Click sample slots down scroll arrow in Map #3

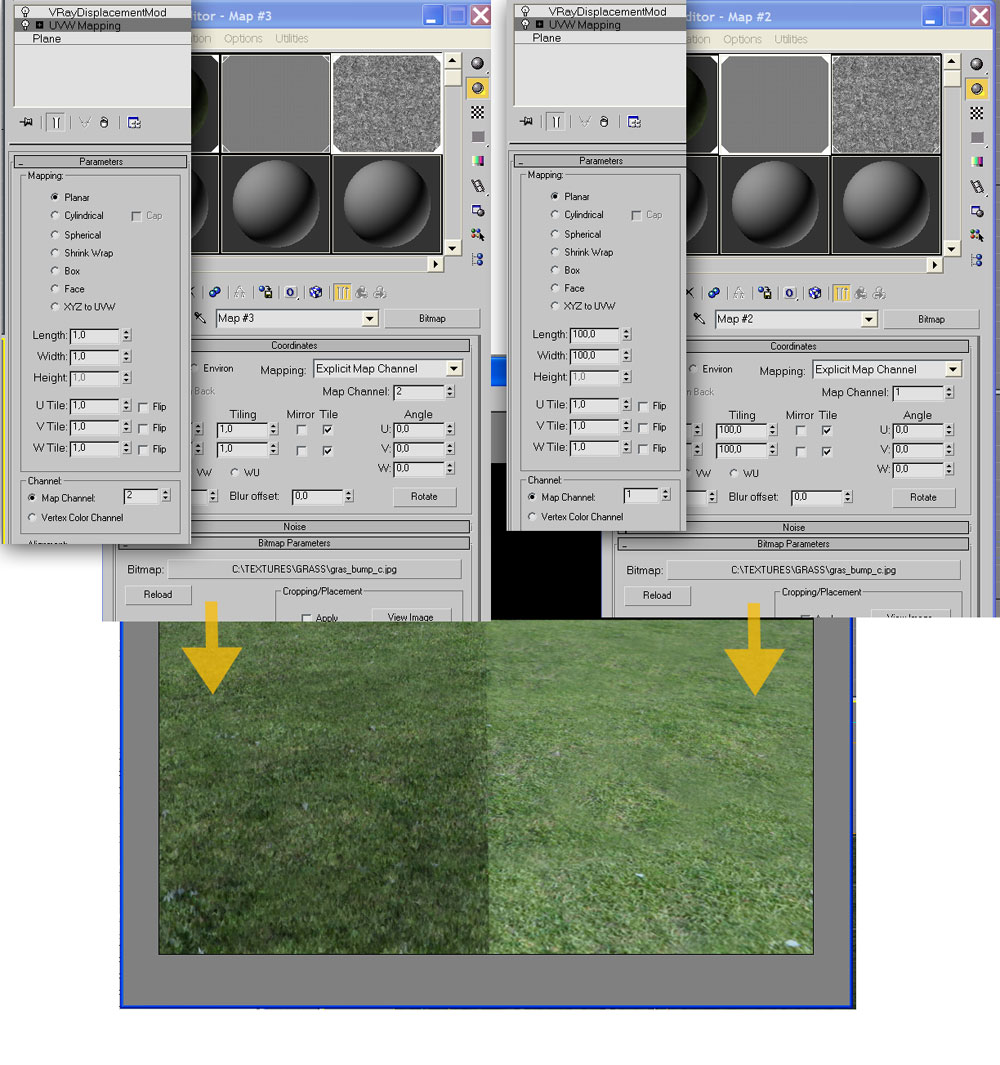point(452,249)
